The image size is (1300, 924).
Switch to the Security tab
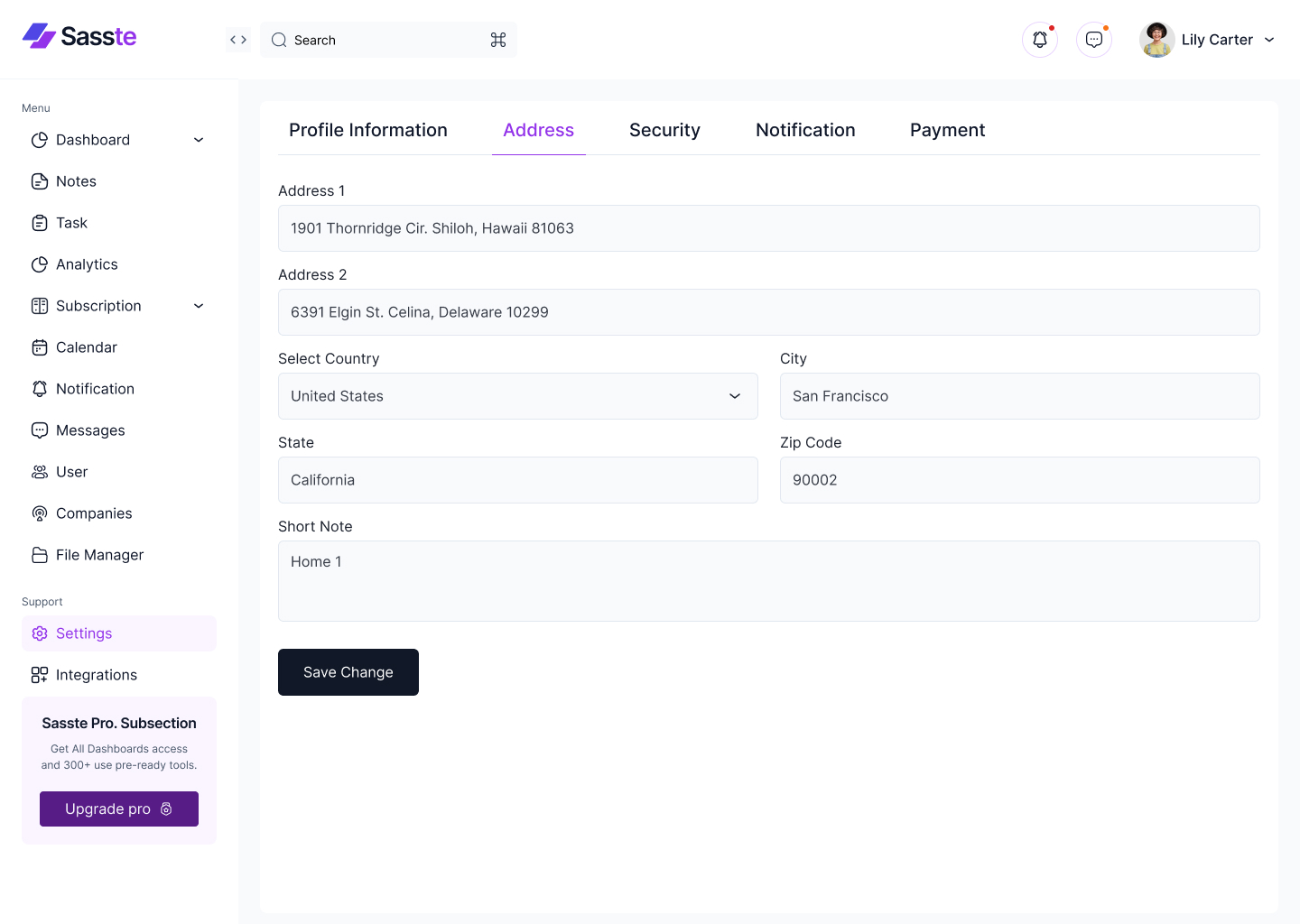tap(664, 129)
